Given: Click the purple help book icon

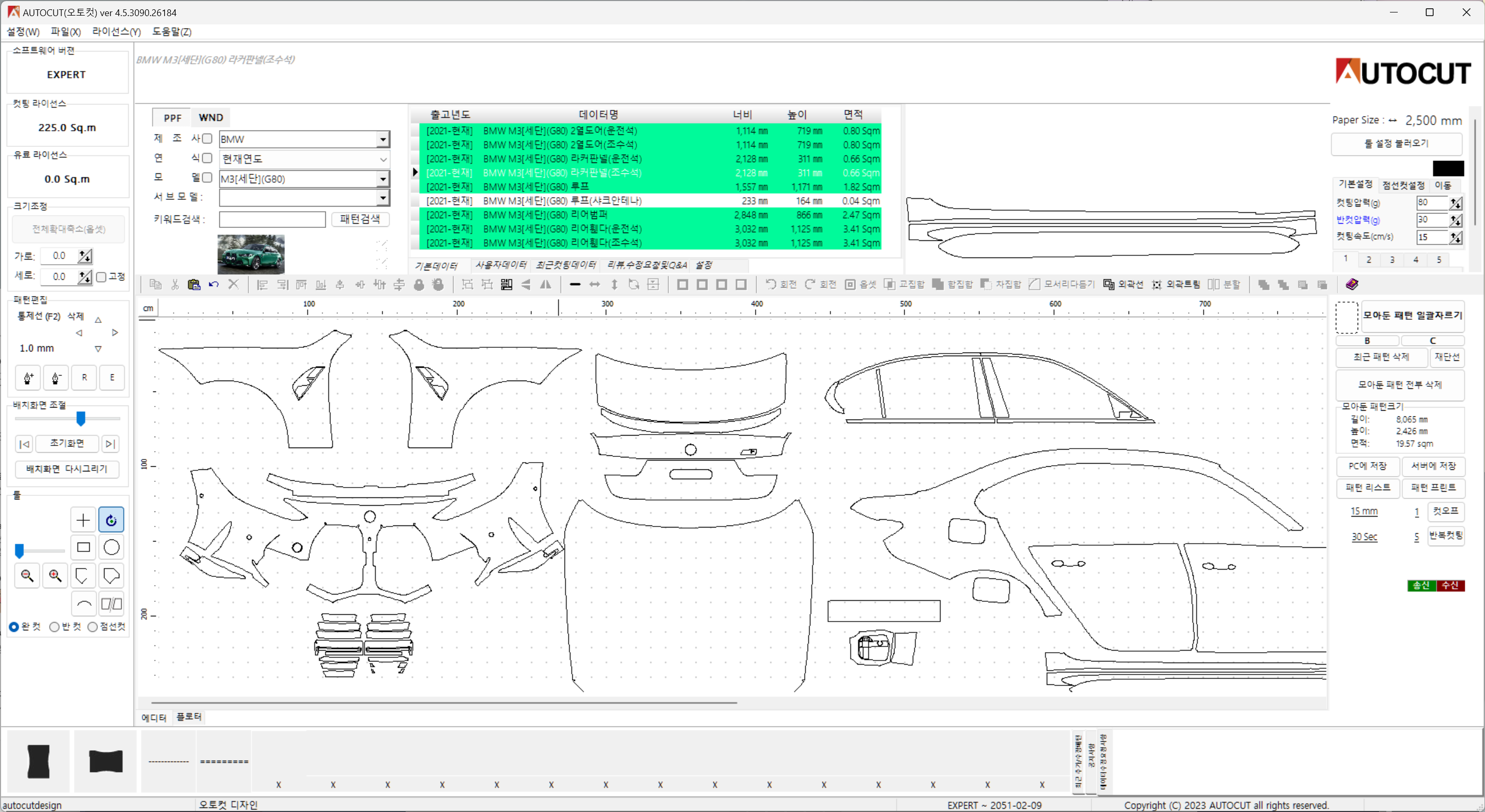Looking at the screenshot, I should point(1352,284).
